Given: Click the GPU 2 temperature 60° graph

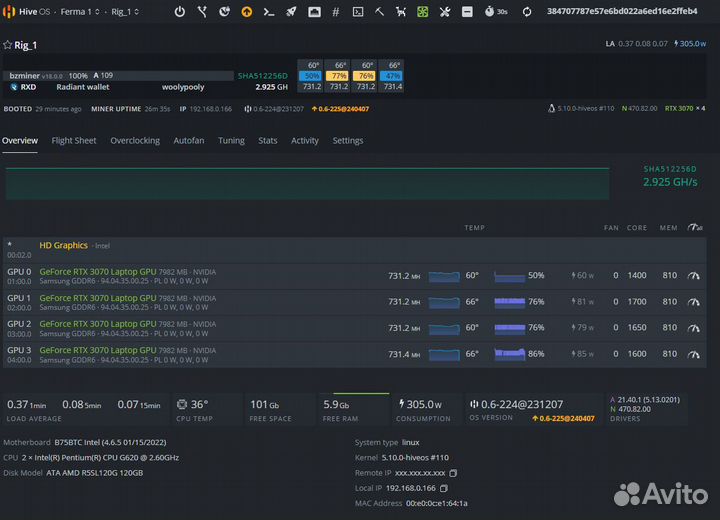Looking at the screenshot, I should (444, 328).
